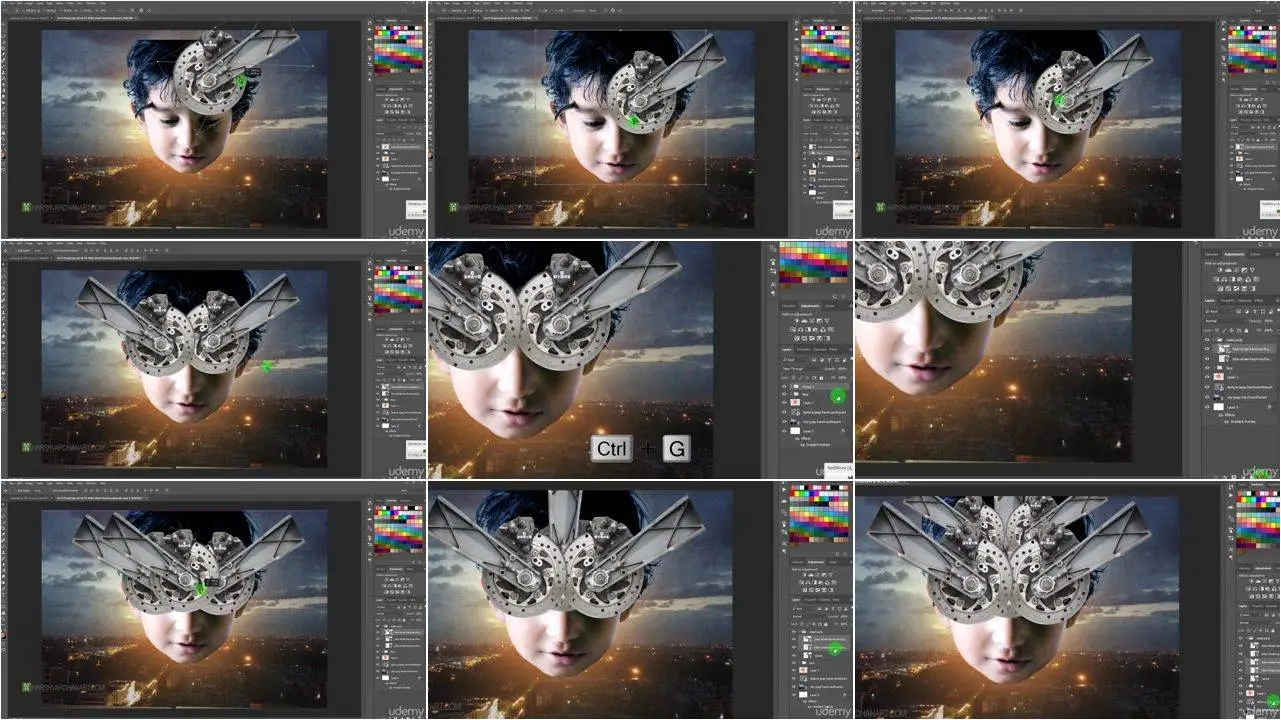
Task: Open Opacity dropdown in the Ctrl+G frame
Action: (x=841, y=369)
